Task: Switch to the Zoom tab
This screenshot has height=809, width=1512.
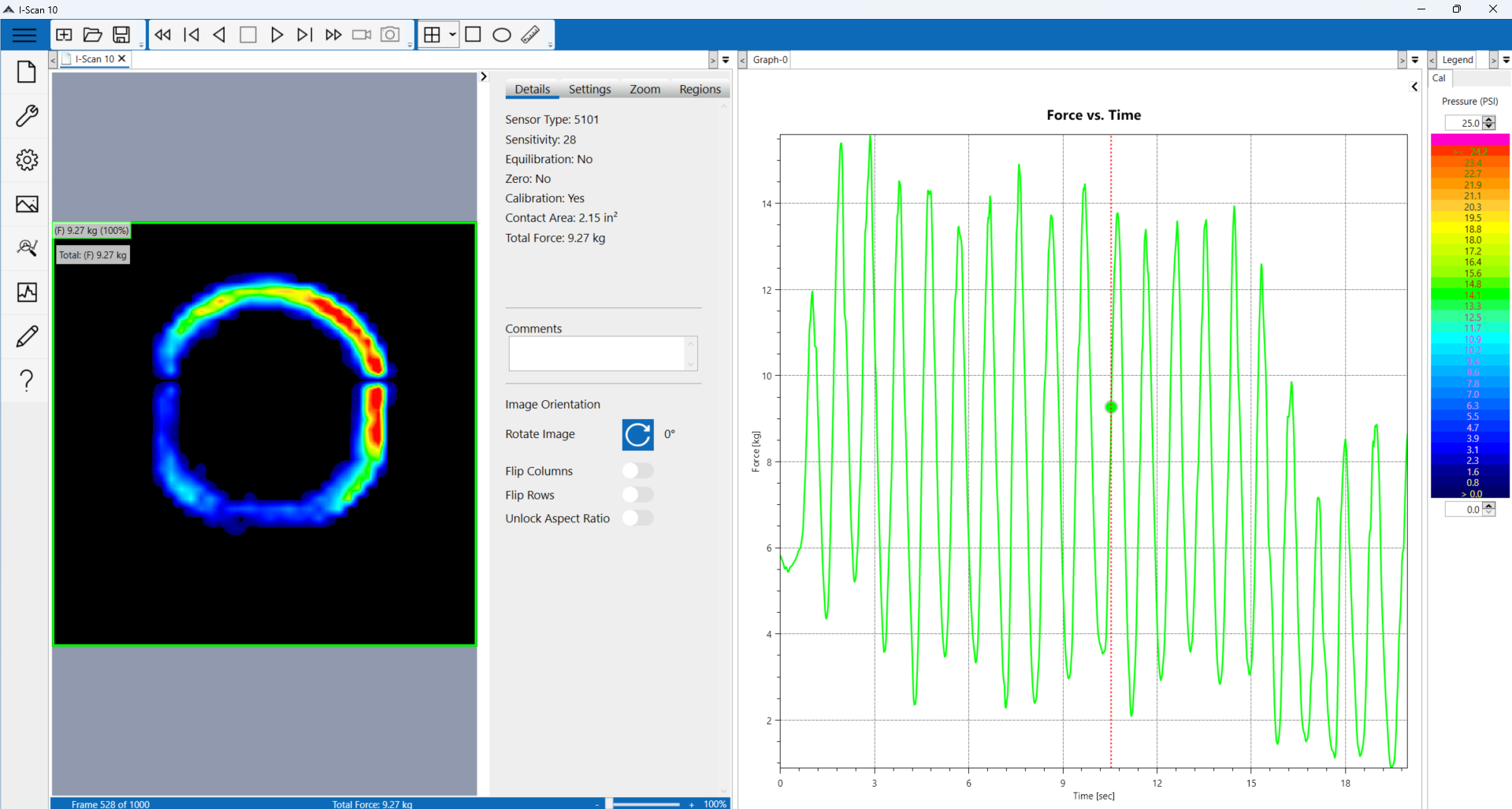Action: click(x=645, y=89)
